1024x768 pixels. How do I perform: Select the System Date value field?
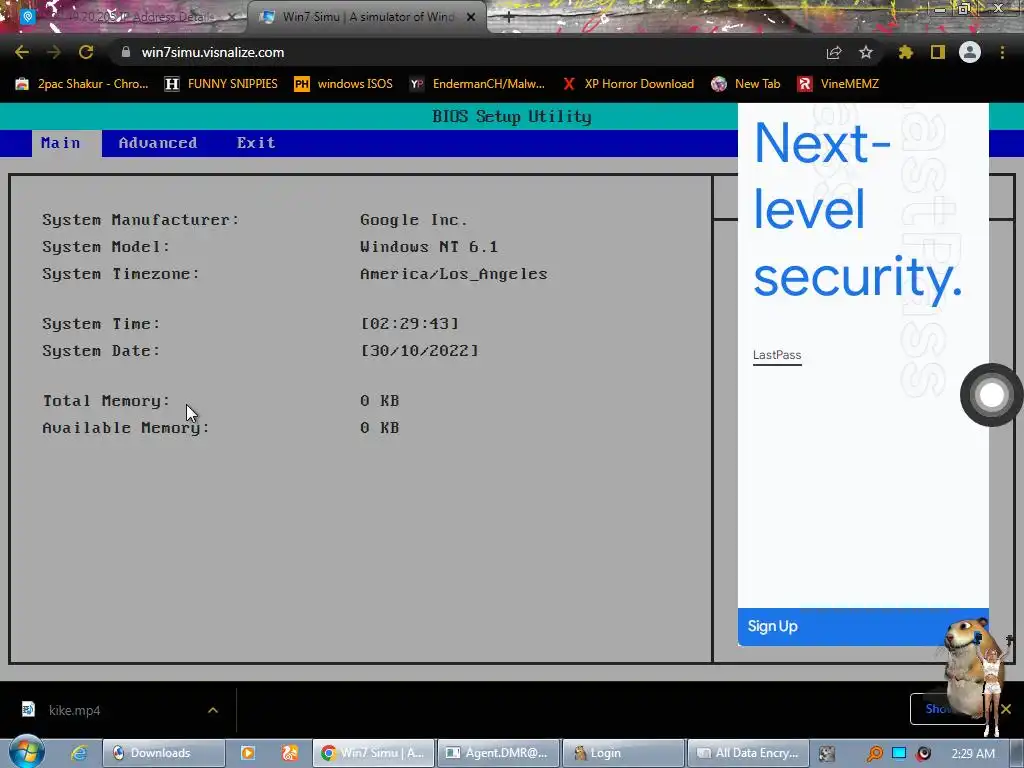[x=420, y=351]
